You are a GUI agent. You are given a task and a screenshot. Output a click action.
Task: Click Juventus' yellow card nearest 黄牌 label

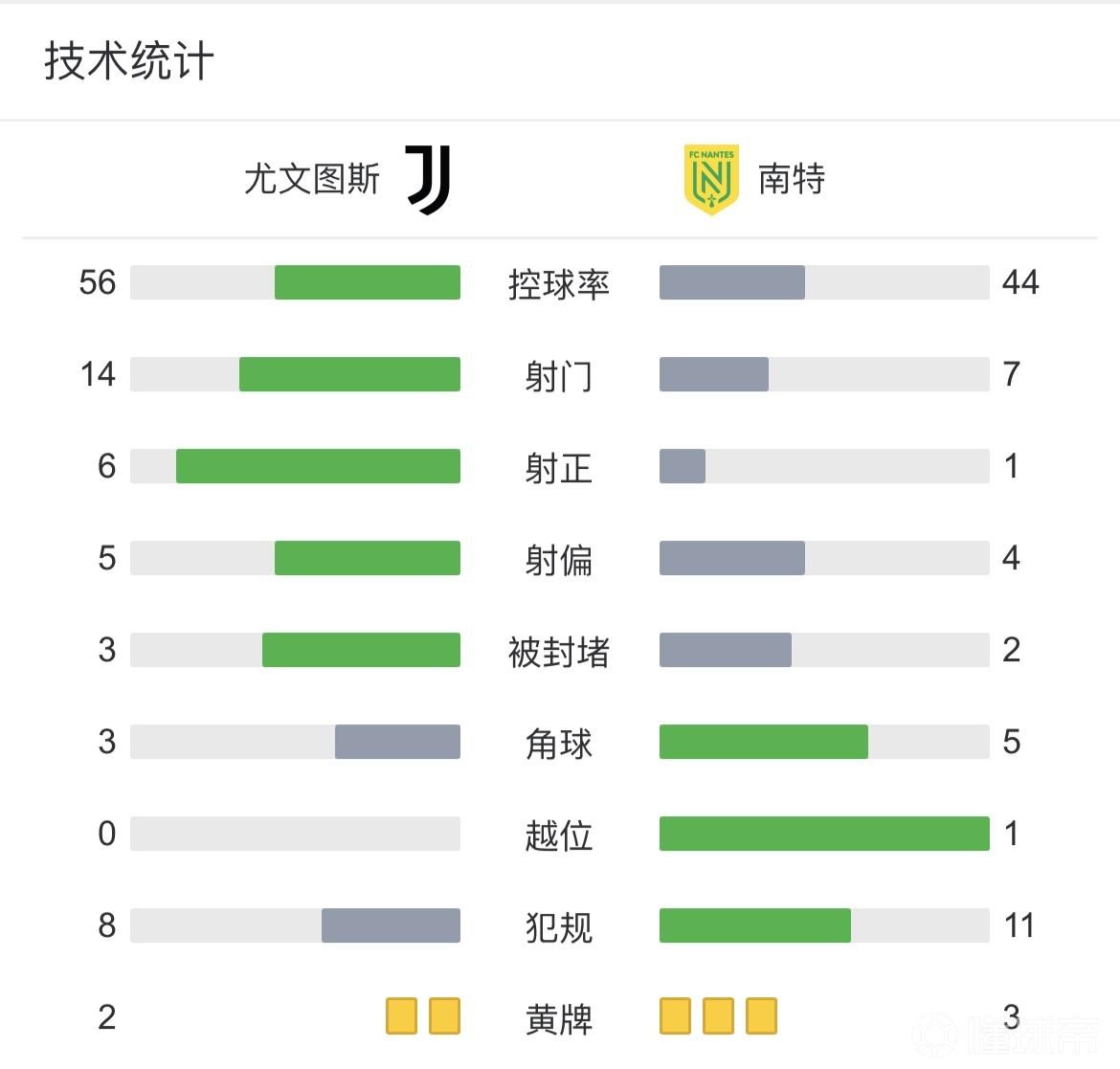[444, 1016]
